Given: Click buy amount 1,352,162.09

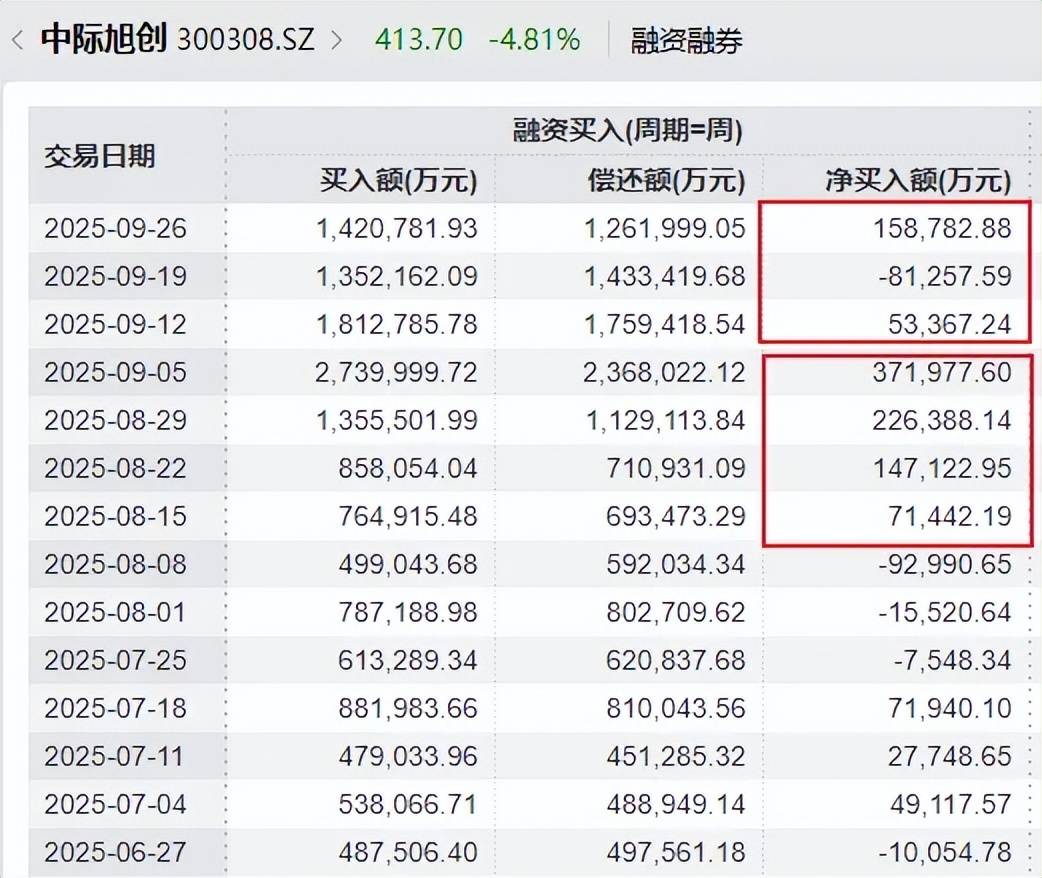Looking at the screenshot, I should 397,276.
